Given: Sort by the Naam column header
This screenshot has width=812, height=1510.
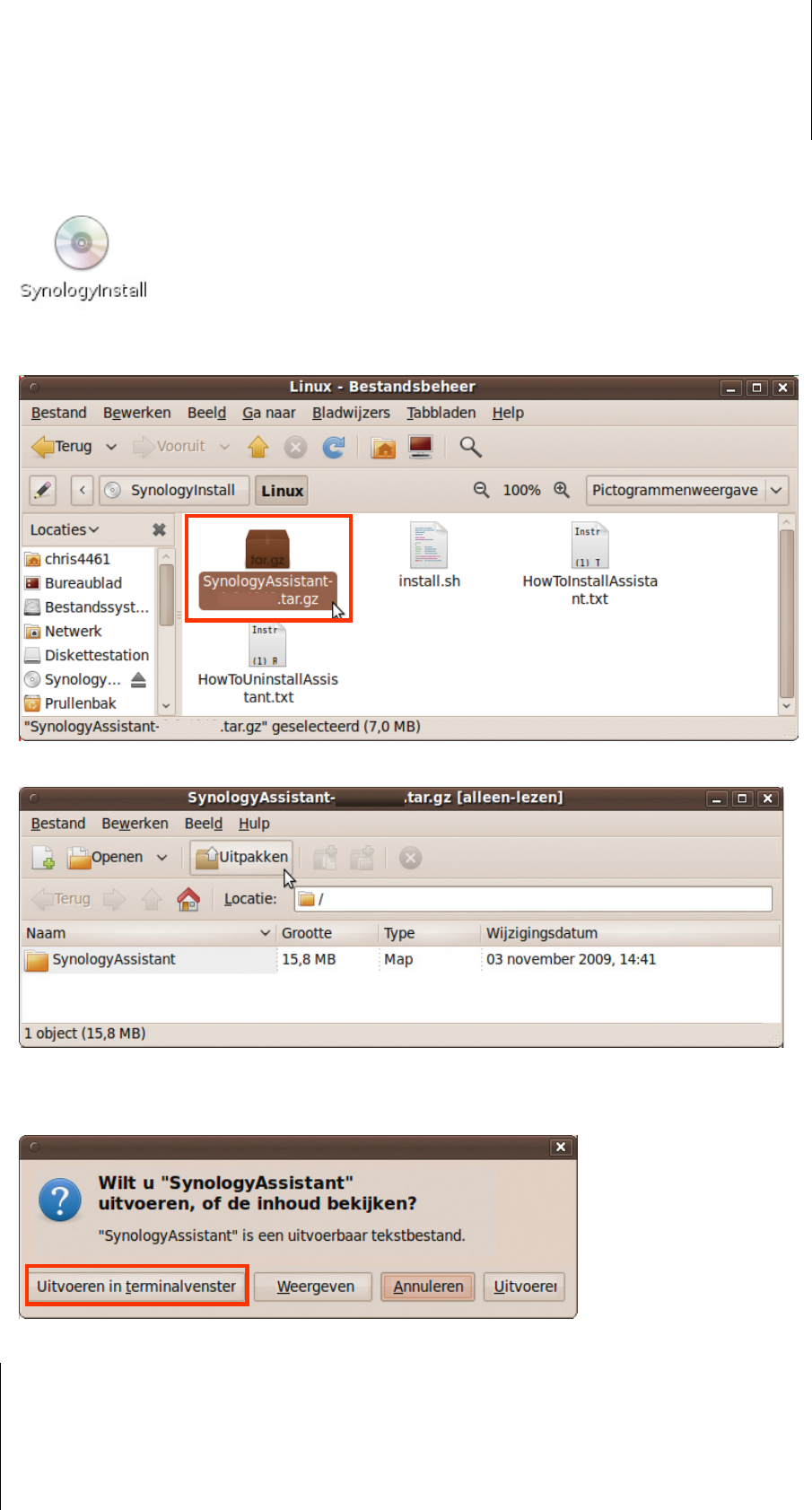Looking at the screenshot, I should click(148, 933).
